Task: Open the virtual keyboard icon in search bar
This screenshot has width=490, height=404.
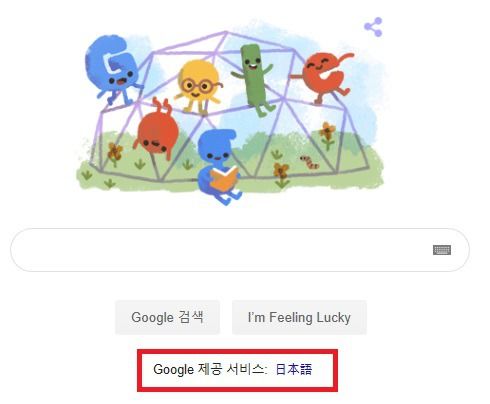Action: (442, 250)
